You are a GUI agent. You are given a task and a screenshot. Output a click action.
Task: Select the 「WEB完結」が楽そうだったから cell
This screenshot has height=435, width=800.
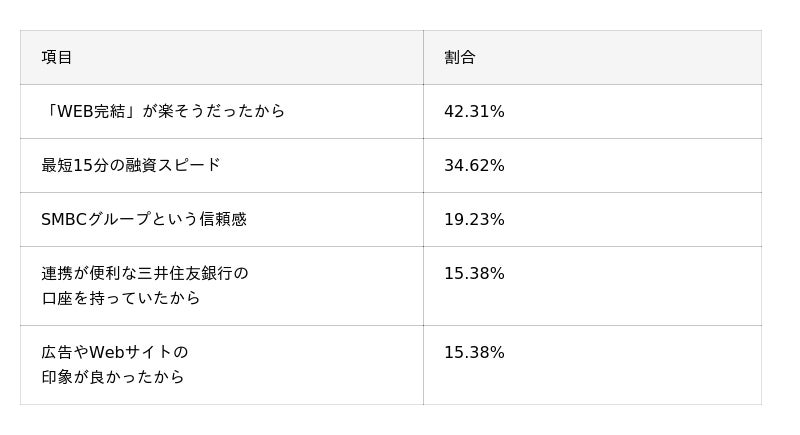[163, 112]
